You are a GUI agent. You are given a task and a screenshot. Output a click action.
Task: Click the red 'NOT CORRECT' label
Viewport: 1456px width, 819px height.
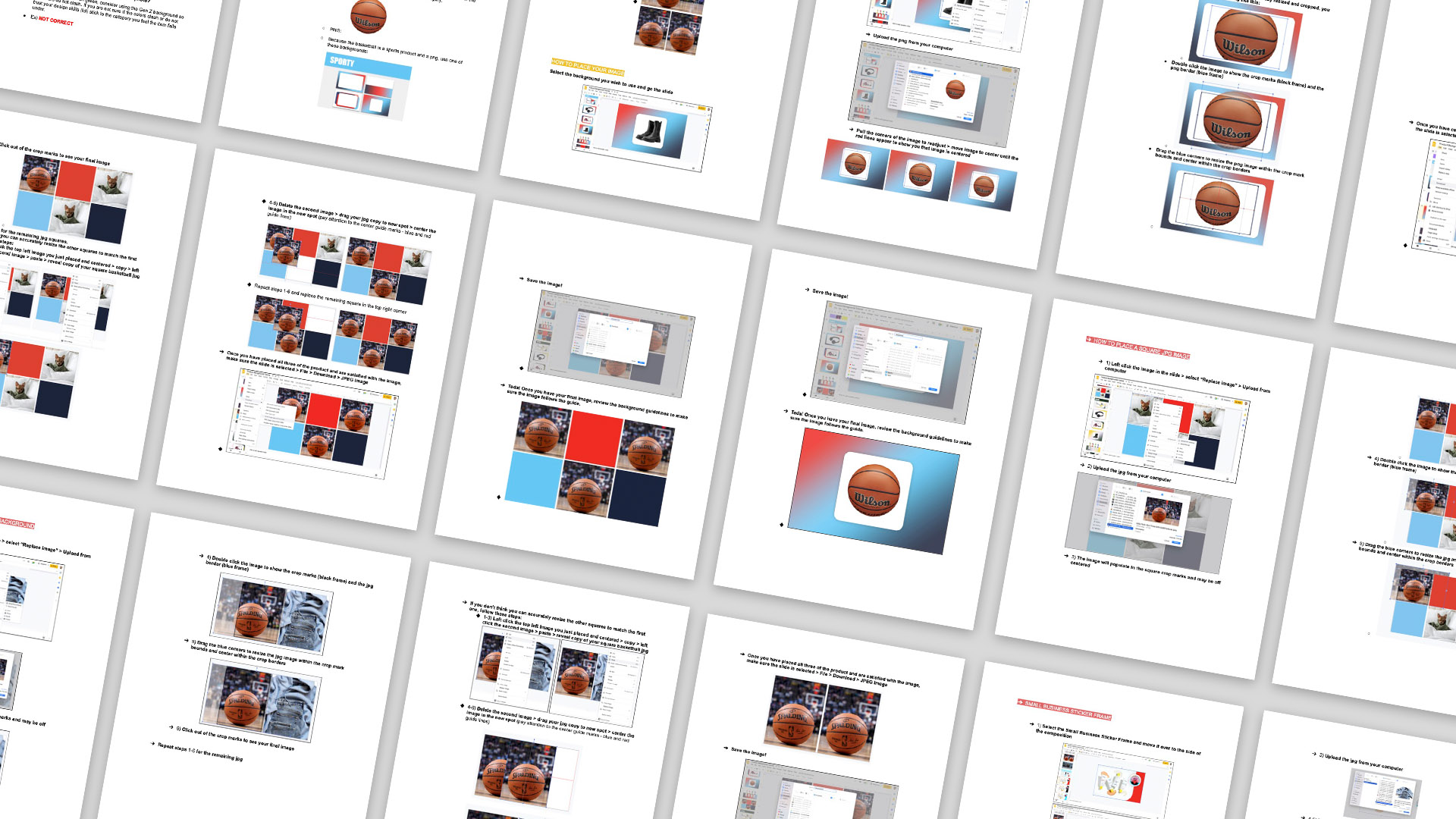[x=56, y=20]
